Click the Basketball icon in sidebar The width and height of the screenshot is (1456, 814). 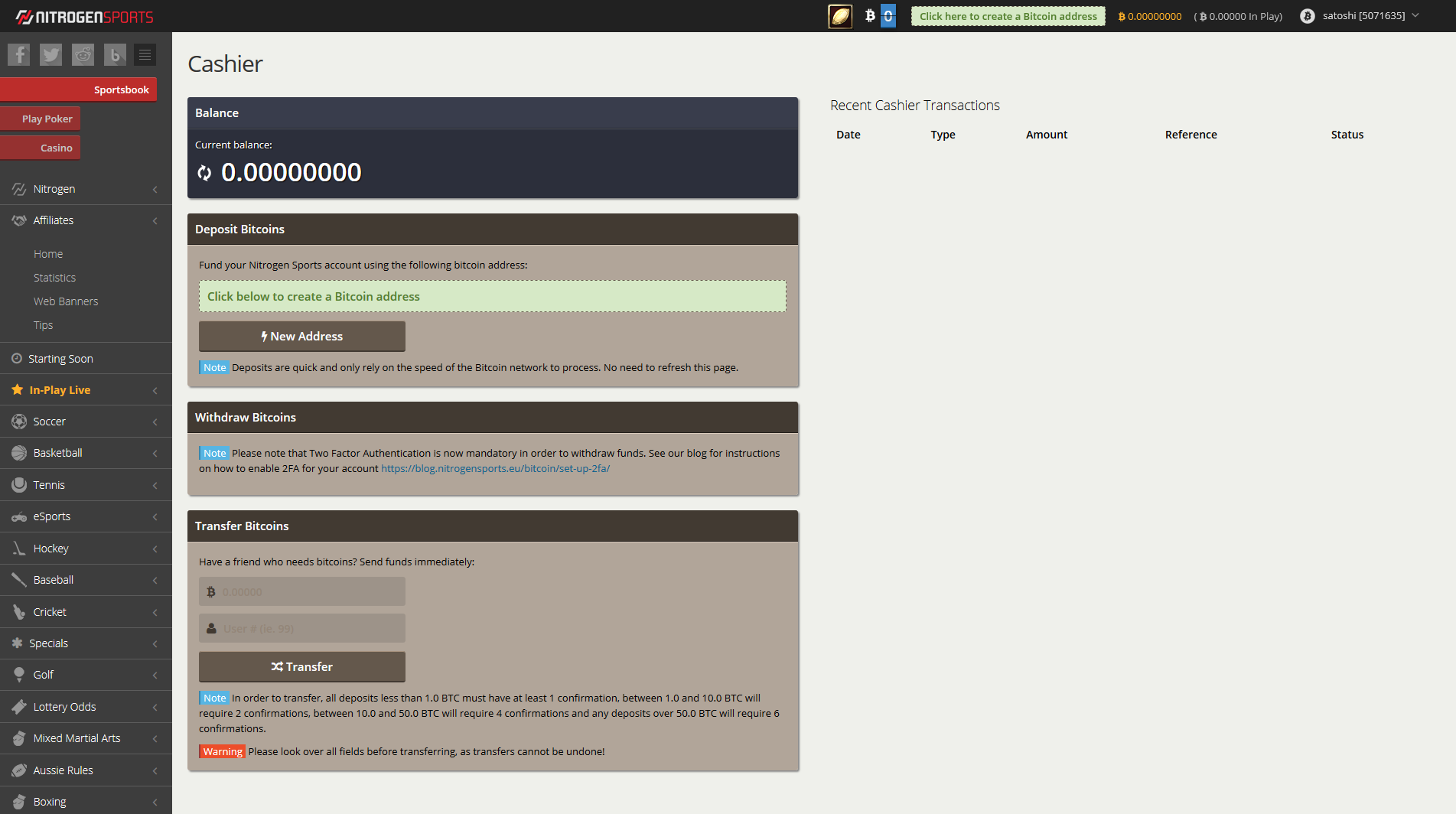[19, 453]
